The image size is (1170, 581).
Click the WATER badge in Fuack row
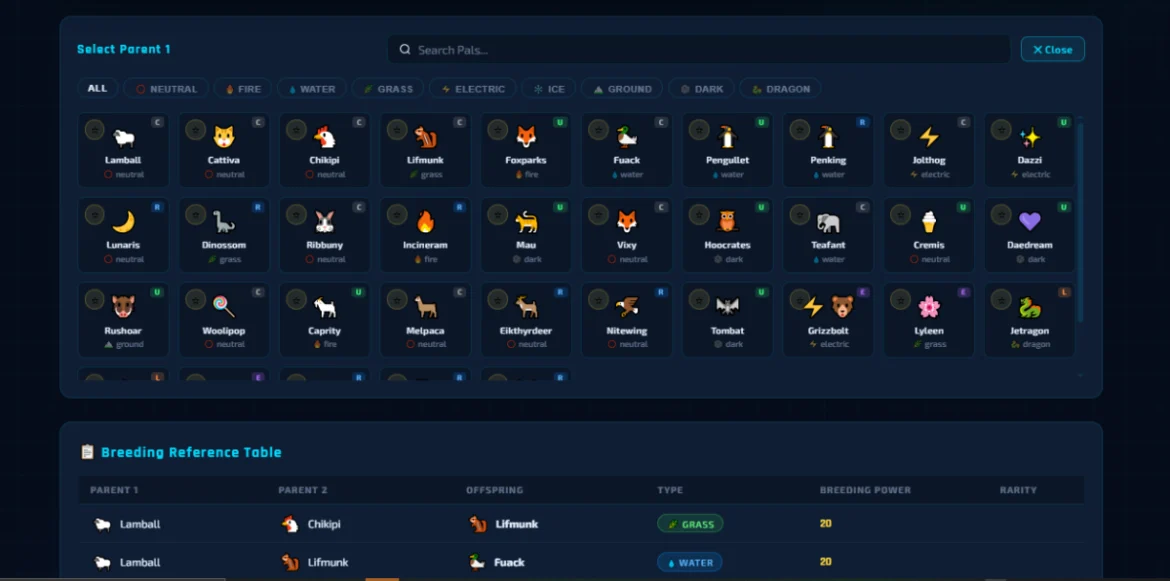click(x=689, y=562)
